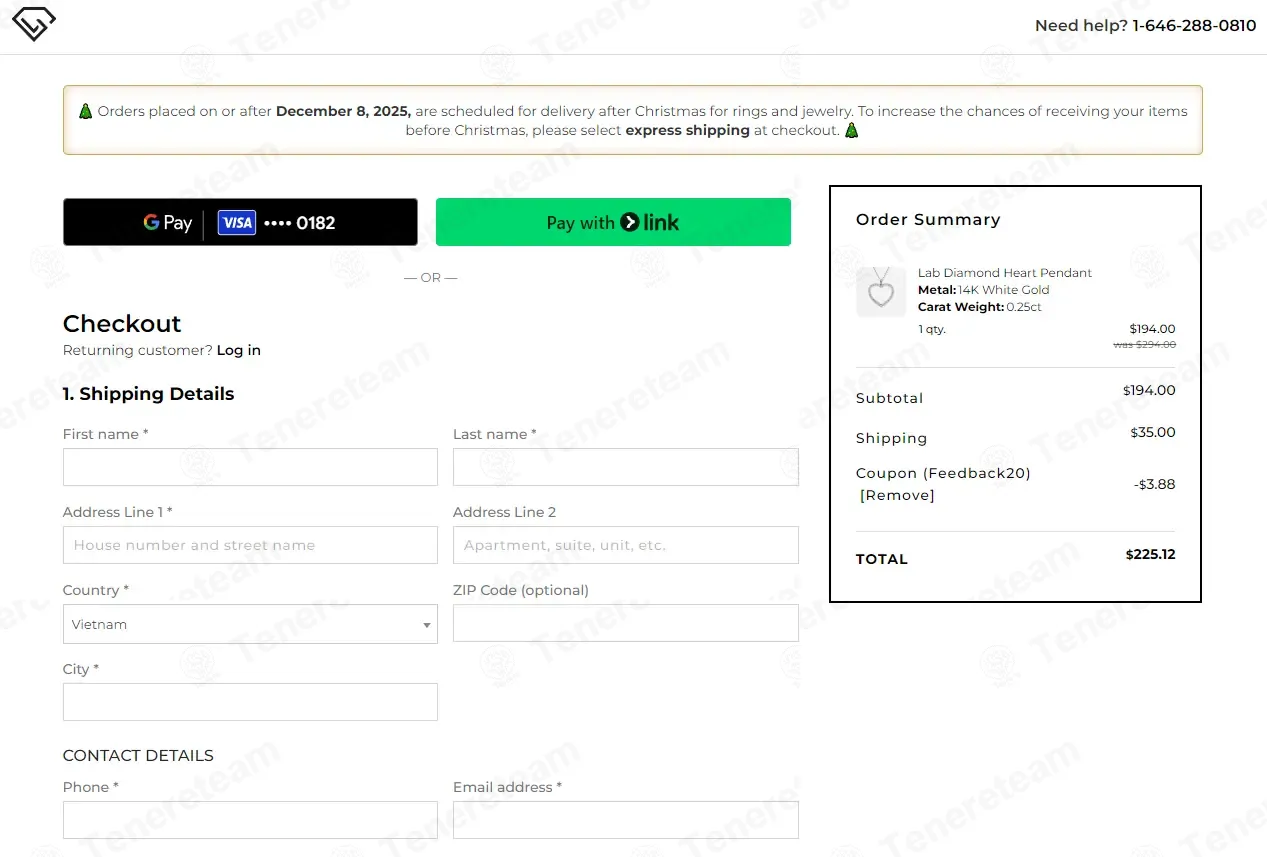
Task: Click the Address Line 2 apartment field
Action: coord(626,545)
